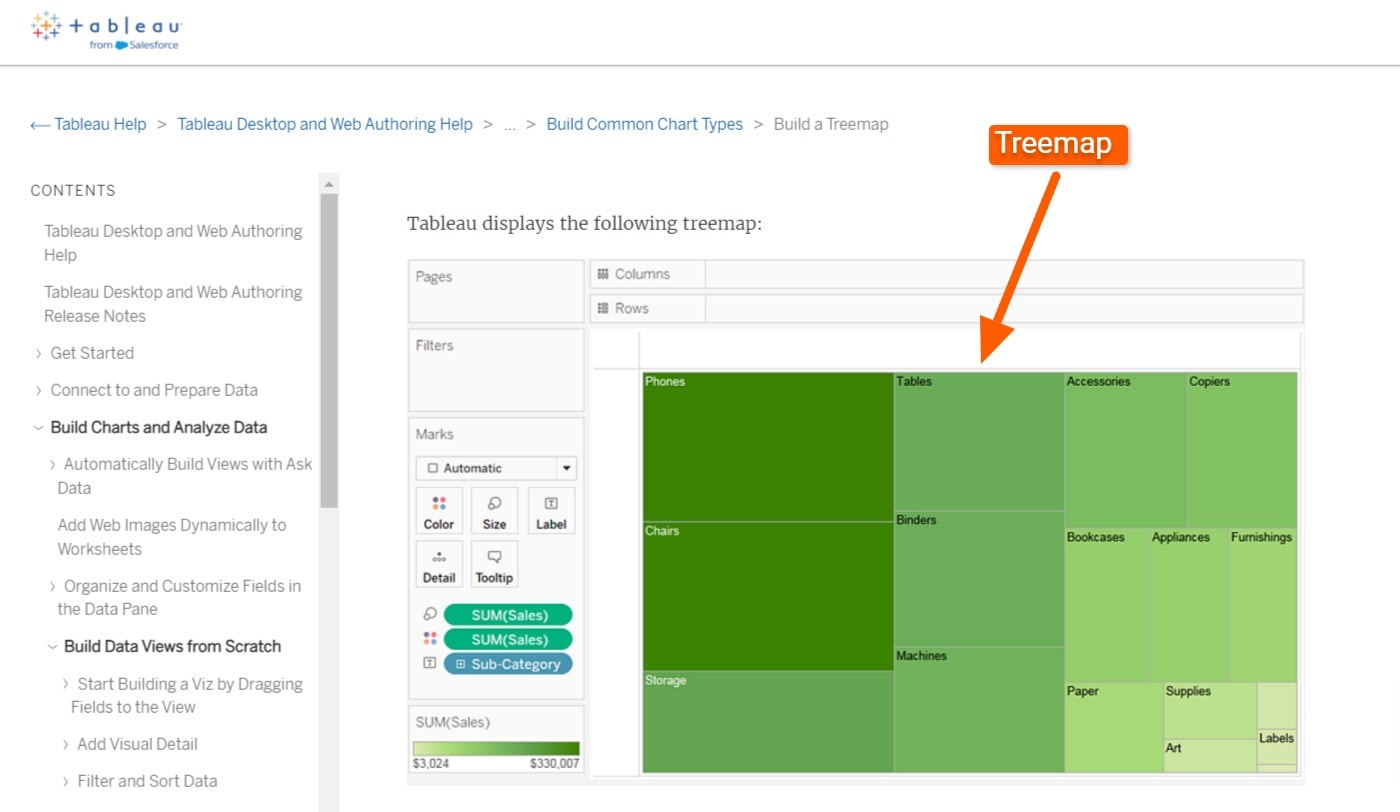Screen dimensions: 1400x812
Task: Click the contents sidebar scrollbar thumb
Action: click(329, 350)
